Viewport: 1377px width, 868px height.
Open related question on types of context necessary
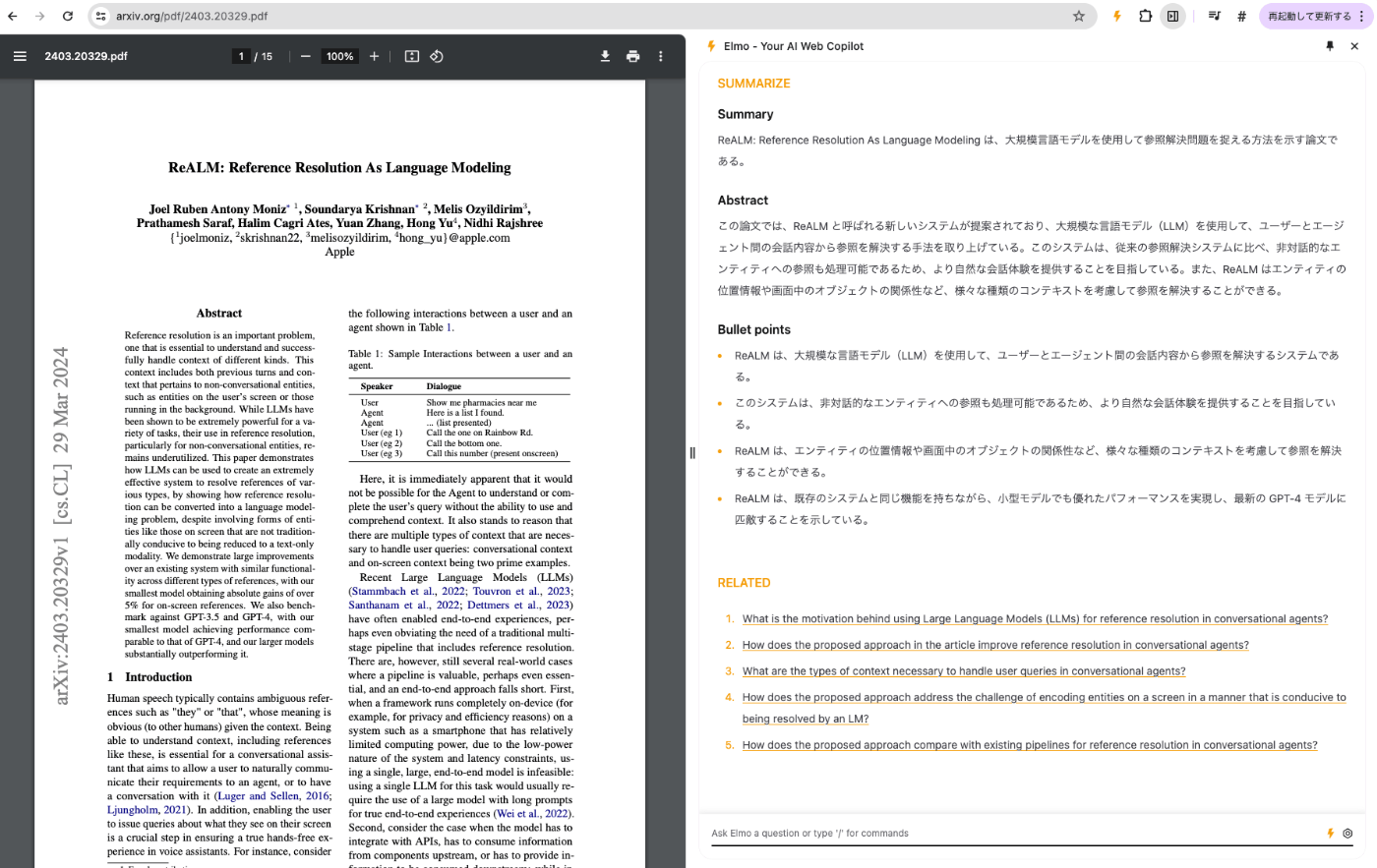click(x=964, y=671)
